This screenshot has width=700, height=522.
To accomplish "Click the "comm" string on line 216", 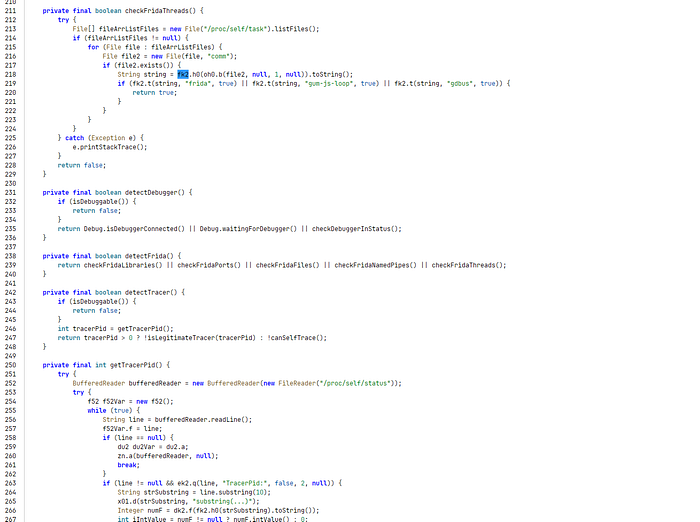I will pyautogui.click(x=218, y=56).
